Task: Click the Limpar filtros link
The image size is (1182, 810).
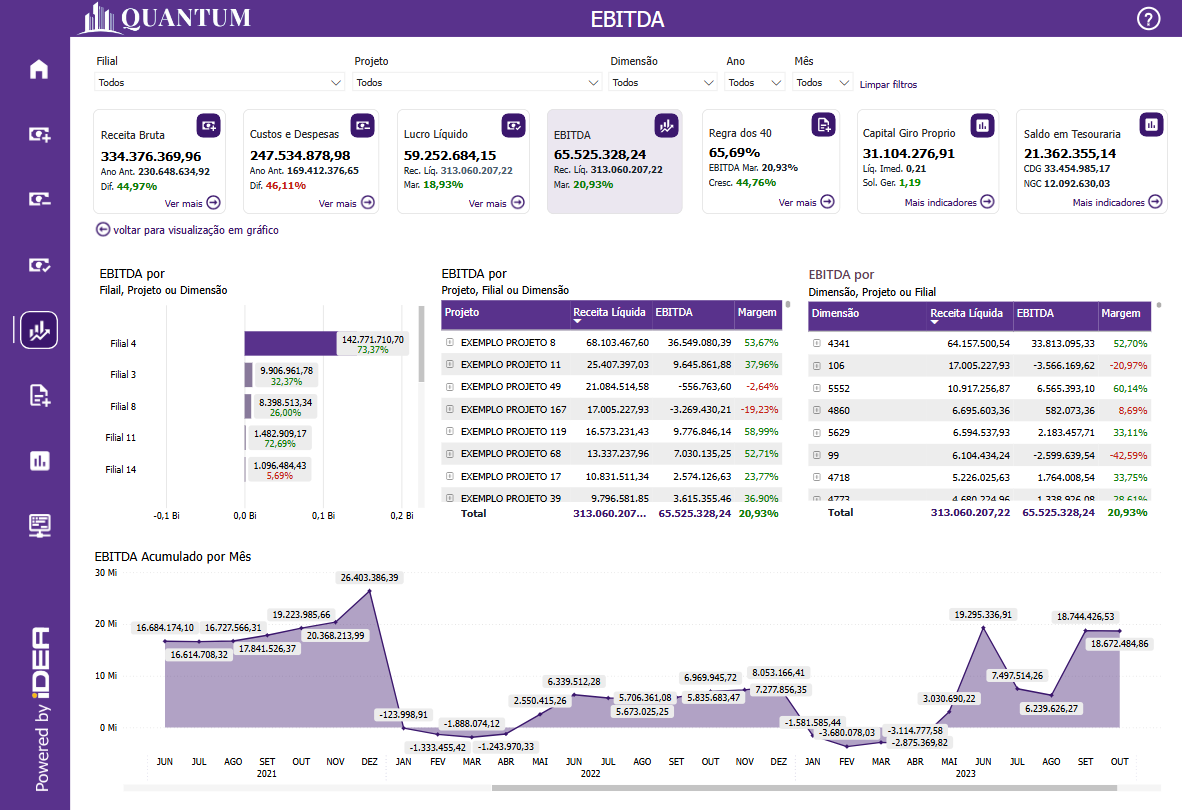Action: click(888, 85)
